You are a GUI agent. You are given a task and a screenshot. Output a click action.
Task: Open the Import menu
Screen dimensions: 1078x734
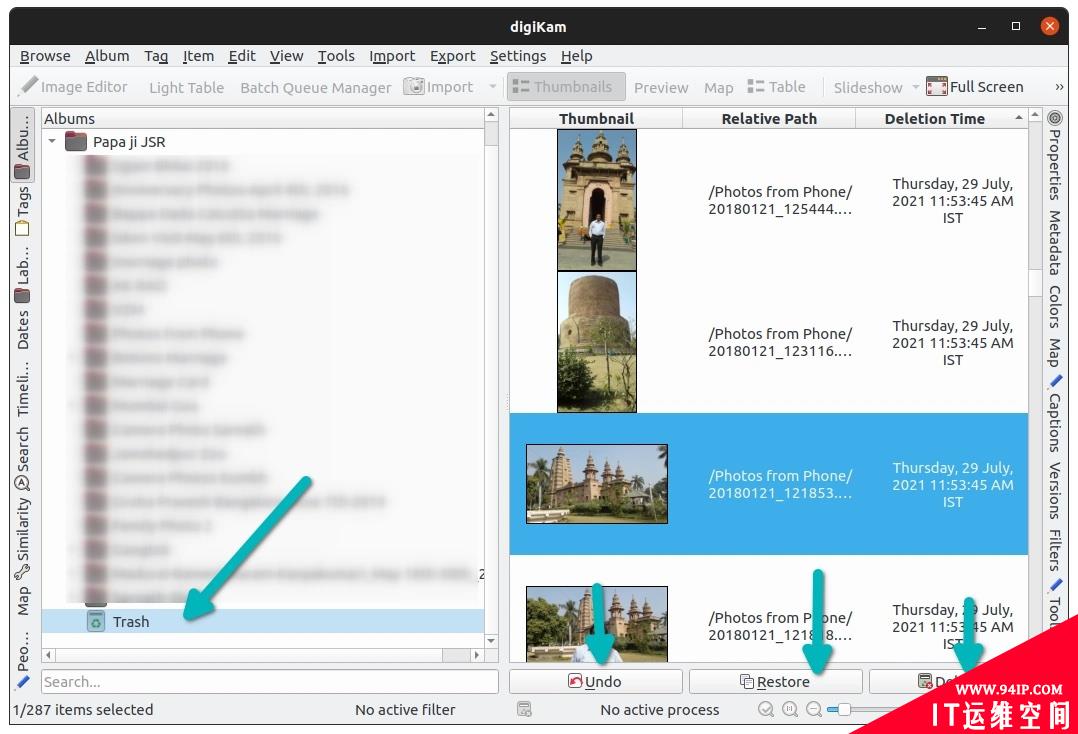click(392, 56)
